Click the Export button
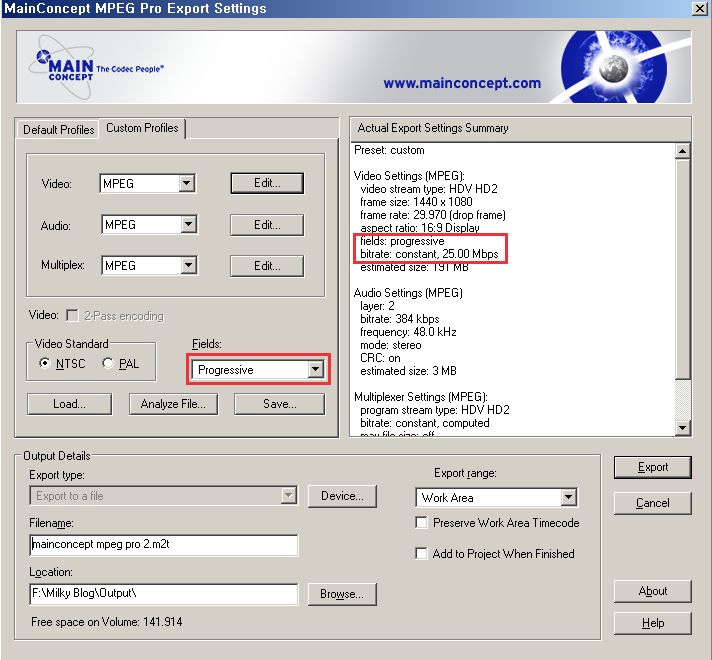 click(653, 467)
